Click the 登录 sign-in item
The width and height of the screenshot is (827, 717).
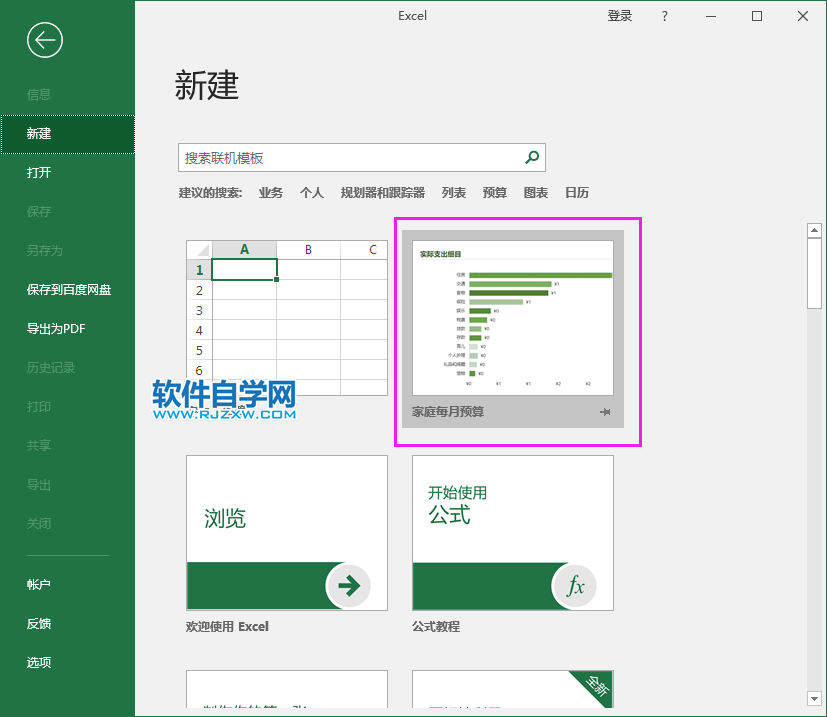click(619, 16)
